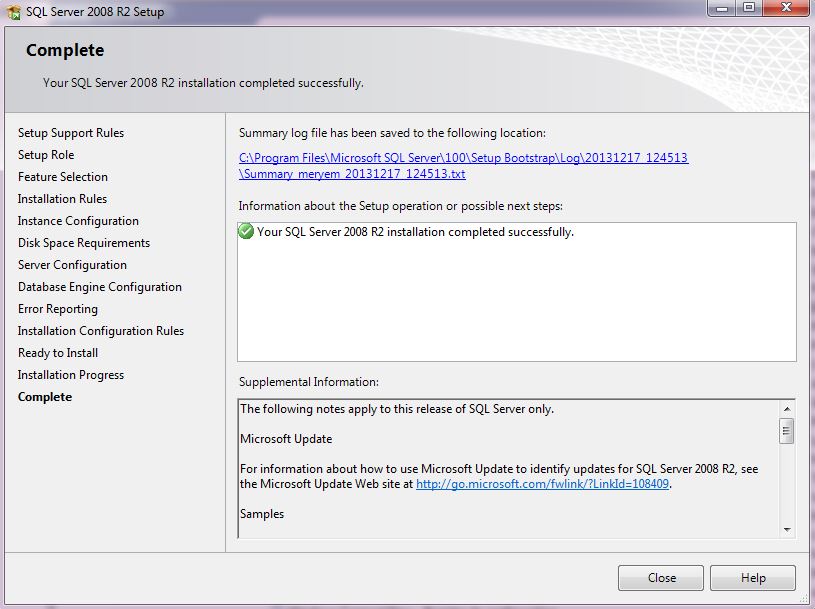This screenshot has width=815, height=609.
Task: Select the Disk Space Requirements step
Action: 84,243
